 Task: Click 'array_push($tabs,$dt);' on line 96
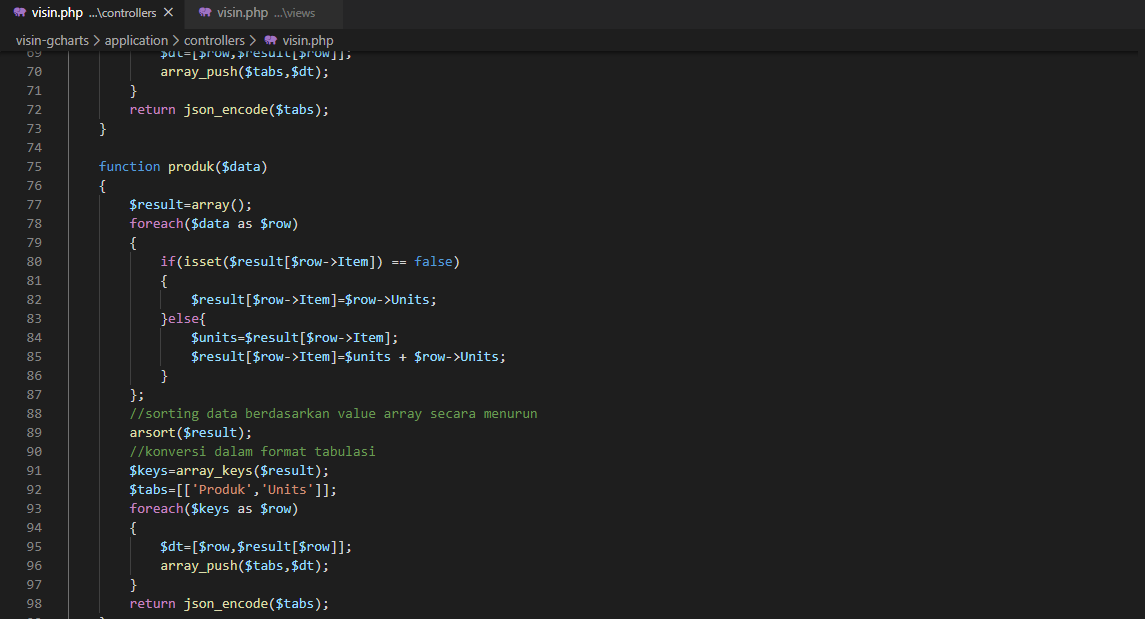[x=245, y=565]
